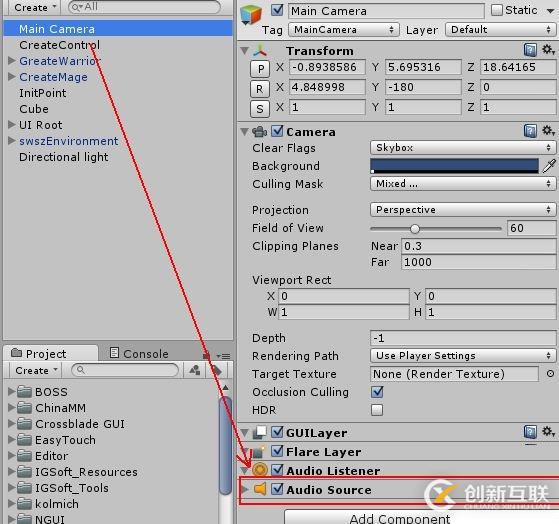Toggle Audio Source enabled checkbox
The image size is (559, 524).
(x=277, y=489)
